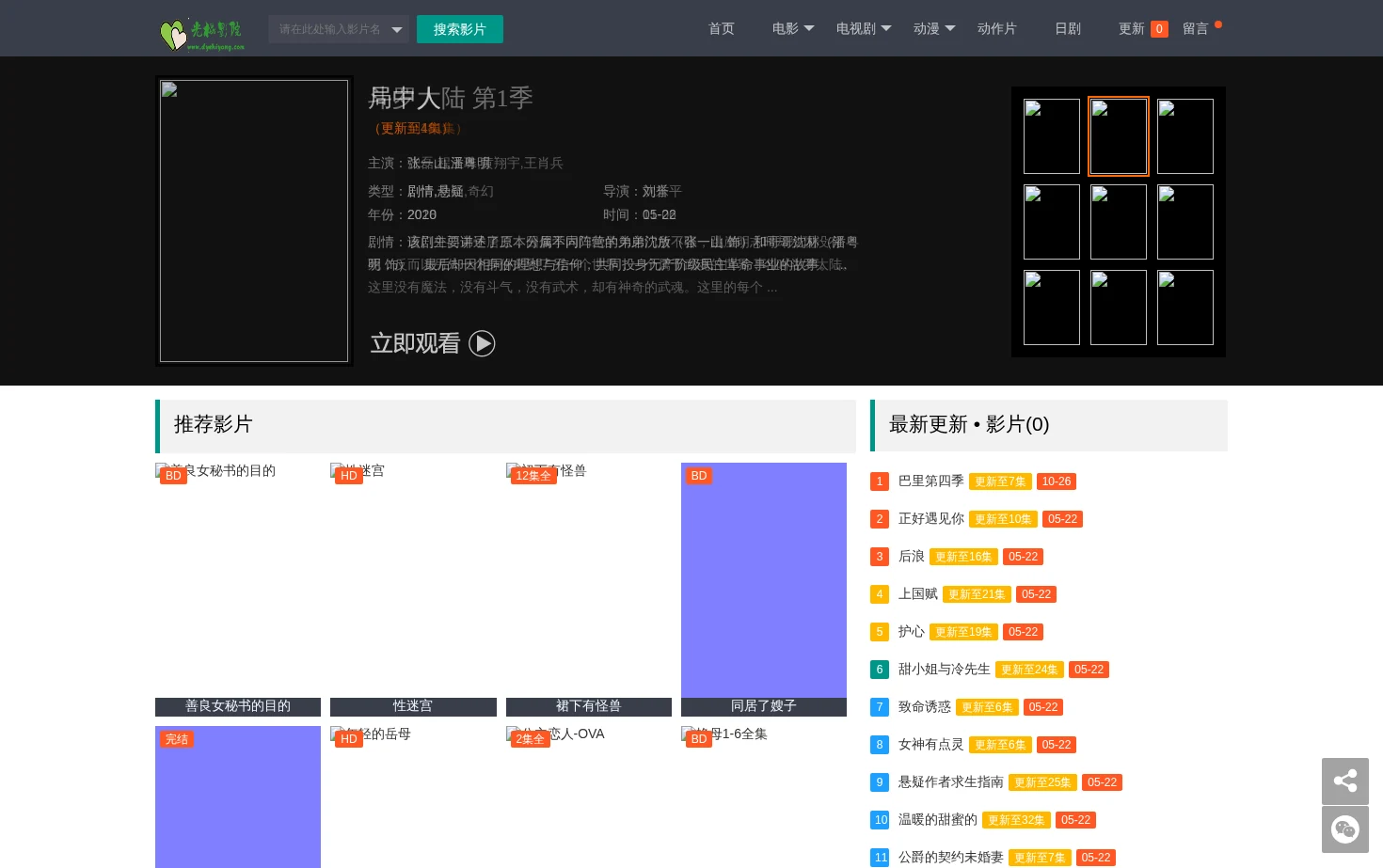Expand the 电视剧 menu arrow
The image size is (1383, 868).
[886, 28]
